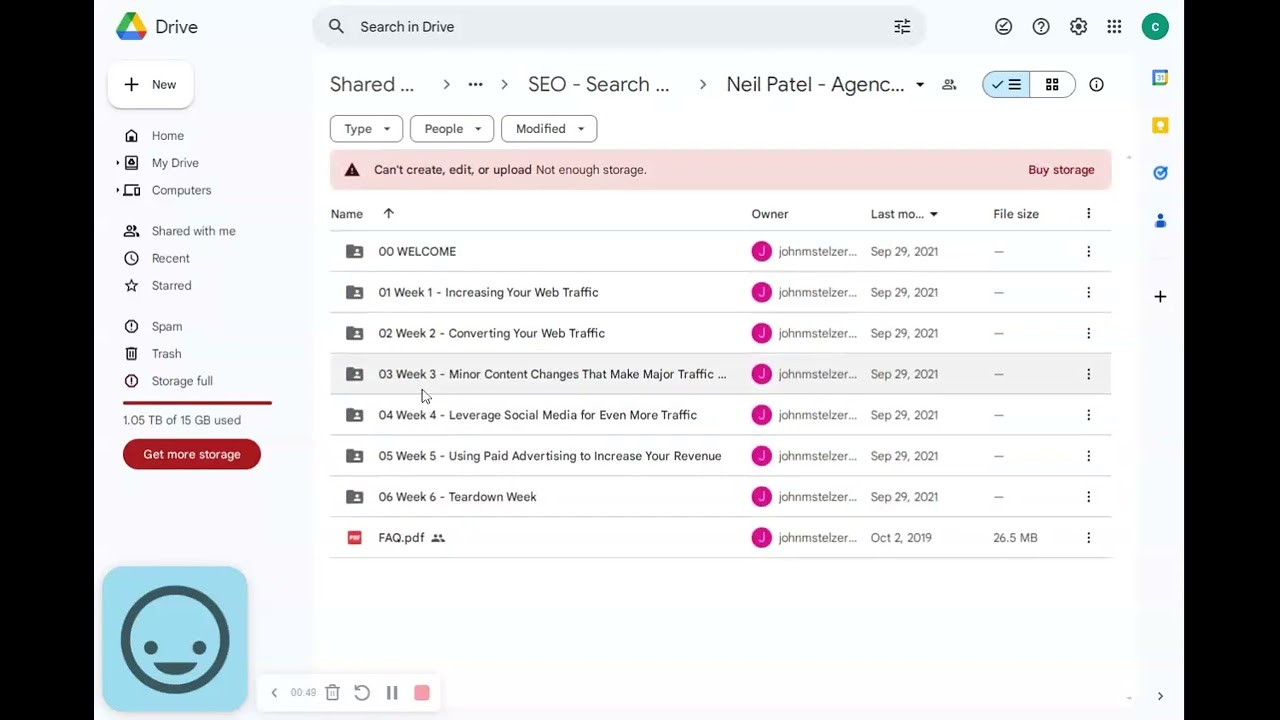Open the Contacts side panel icon

[1160, 220]
